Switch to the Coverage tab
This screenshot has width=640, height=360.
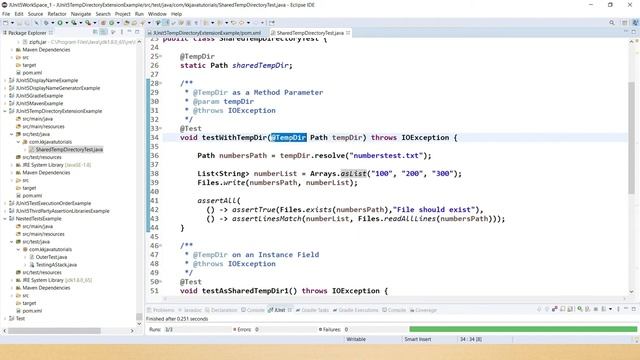tap(423, 310)
